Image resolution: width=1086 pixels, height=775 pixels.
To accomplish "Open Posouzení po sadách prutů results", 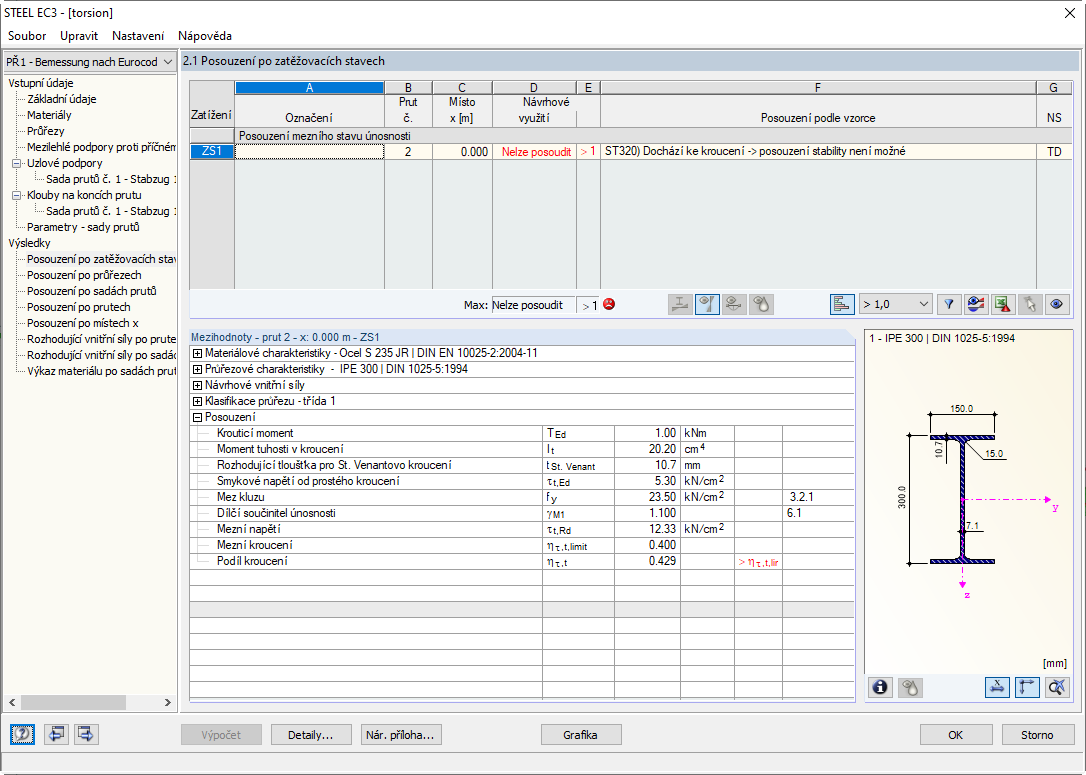I will click(x=91, y=291).
